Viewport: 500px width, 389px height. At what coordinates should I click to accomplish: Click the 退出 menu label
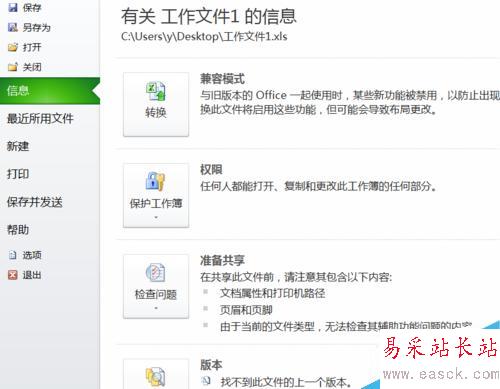click(x=32, y=275)
